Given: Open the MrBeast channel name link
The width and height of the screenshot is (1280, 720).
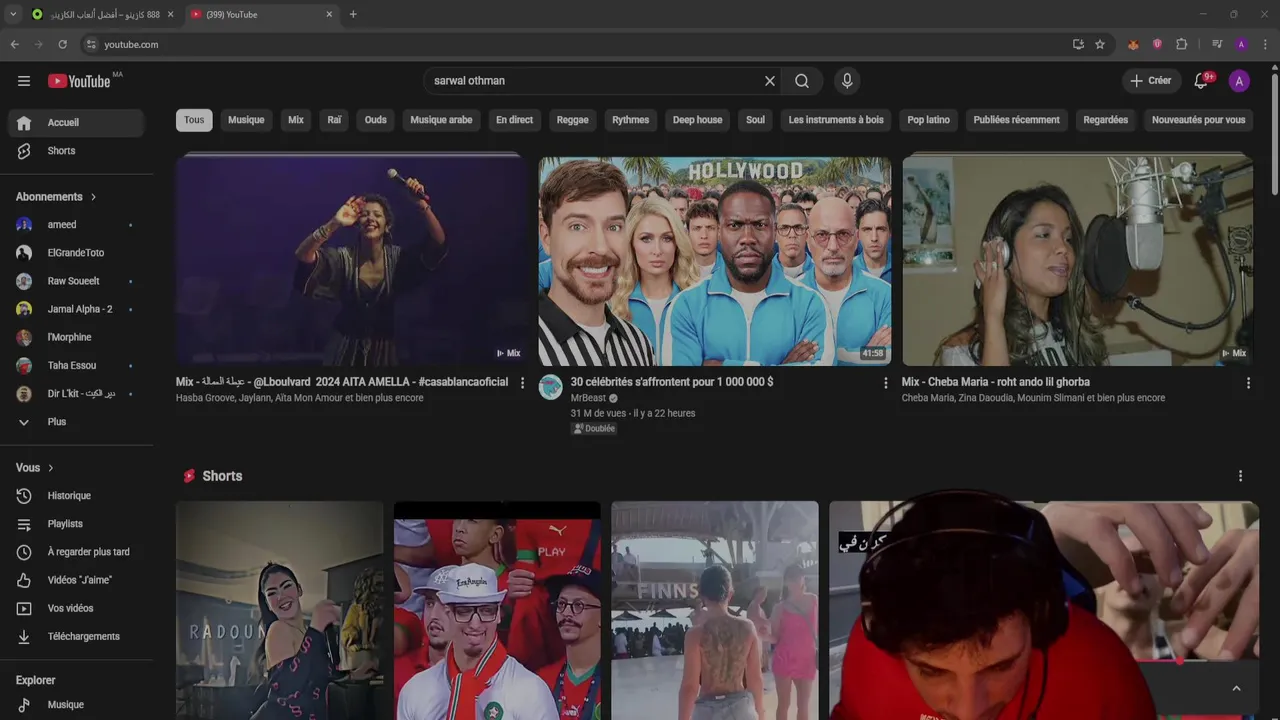Looking at the screenshot, I should 588,398.
